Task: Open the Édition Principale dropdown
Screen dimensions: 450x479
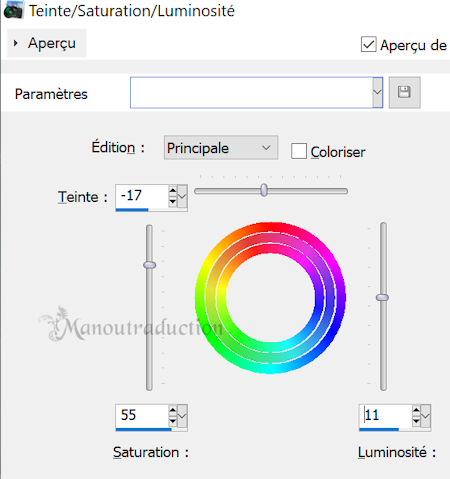Action: coord(221,148)
